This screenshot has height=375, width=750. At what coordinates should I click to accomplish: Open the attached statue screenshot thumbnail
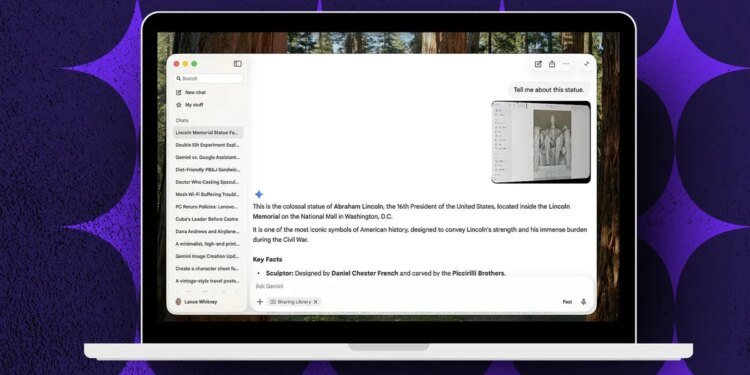coord(541,142)
